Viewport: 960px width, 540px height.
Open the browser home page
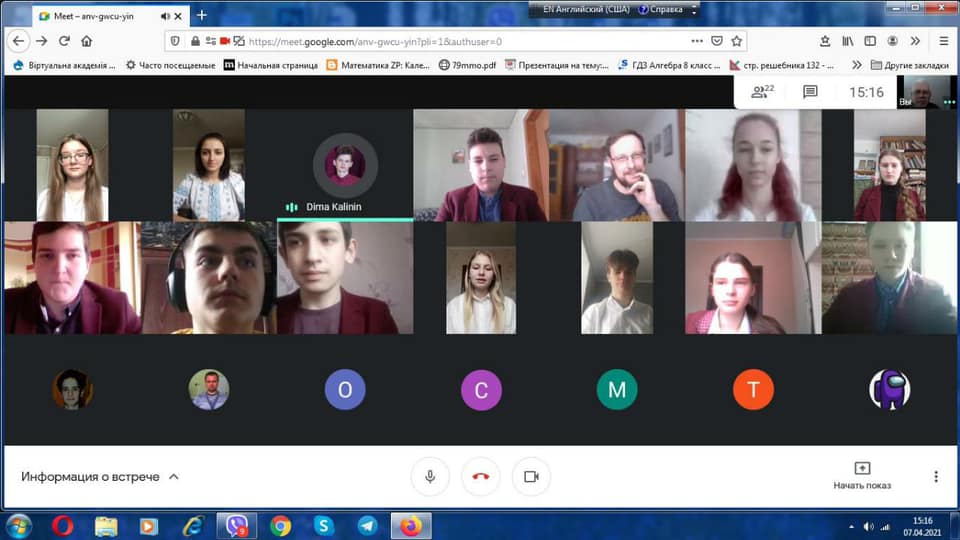point(86,41)
